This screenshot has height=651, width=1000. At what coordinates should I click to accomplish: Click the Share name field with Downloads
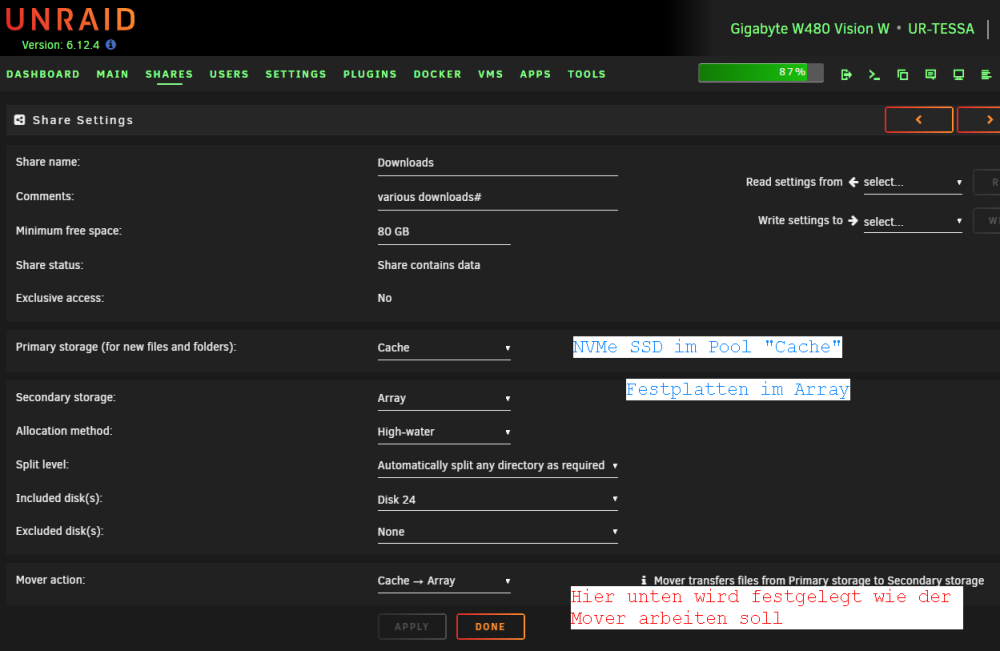pyautogui.click(x=497, y=163)
